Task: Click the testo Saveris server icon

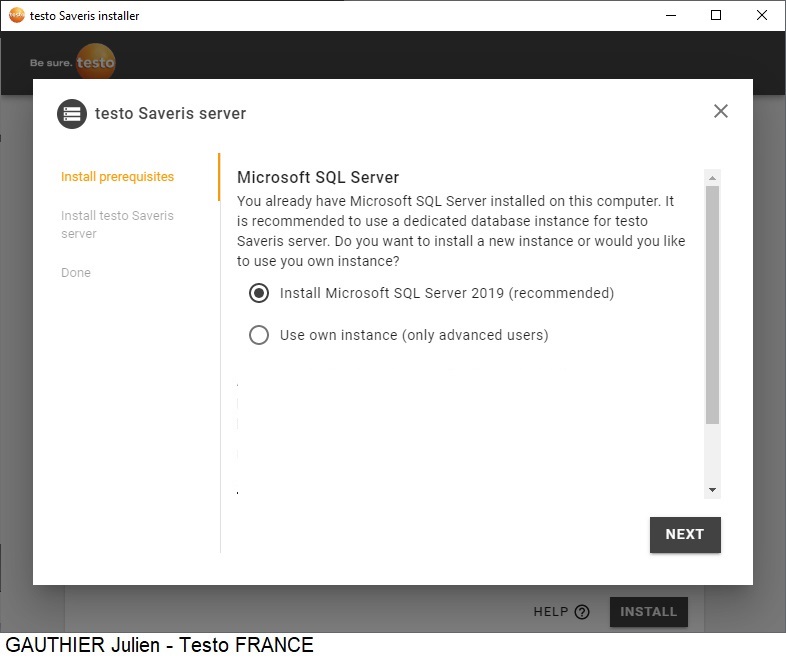Action: click(72, 114)
